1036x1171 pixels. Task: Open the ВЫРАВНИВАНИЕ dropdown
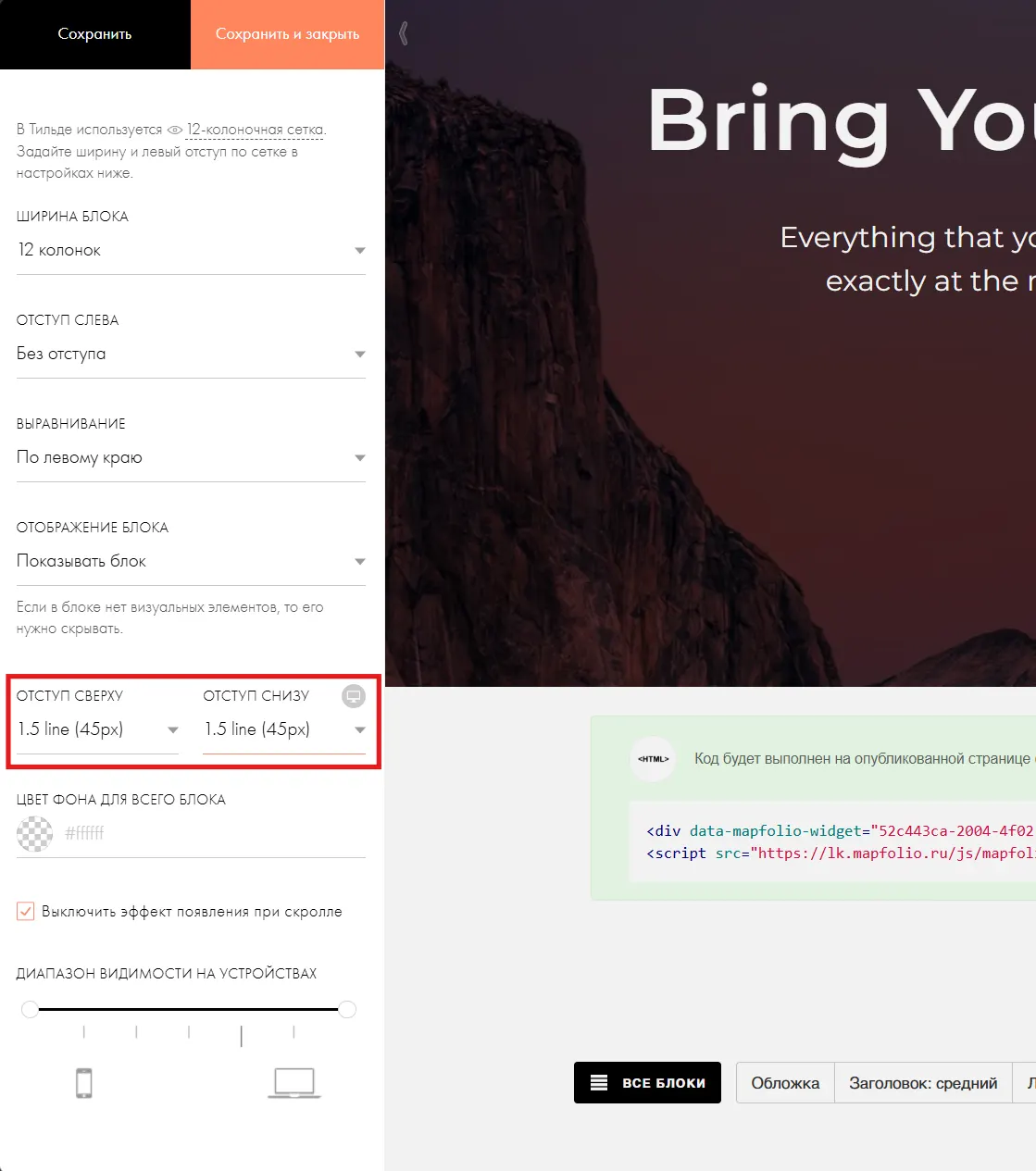tap(191, 457)
